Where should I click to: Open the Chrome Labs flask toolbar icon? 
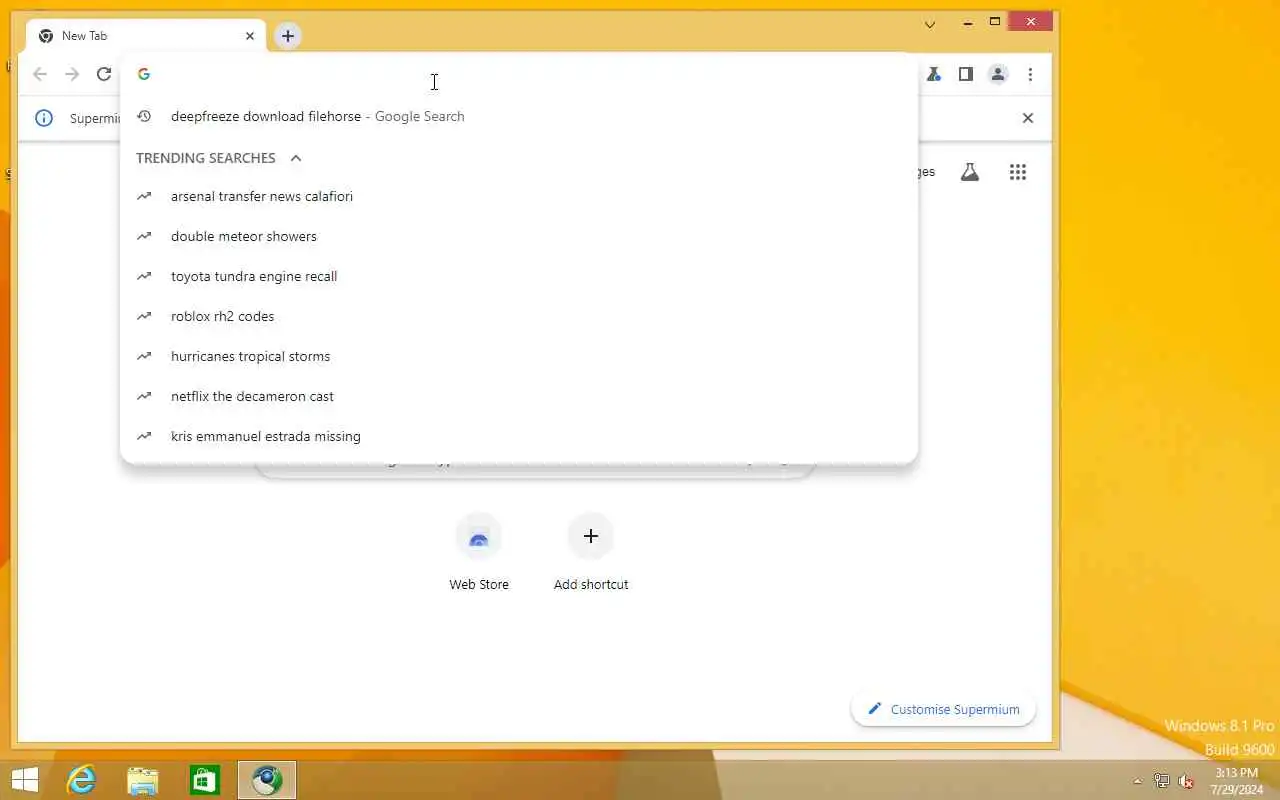tap(934, 74)
